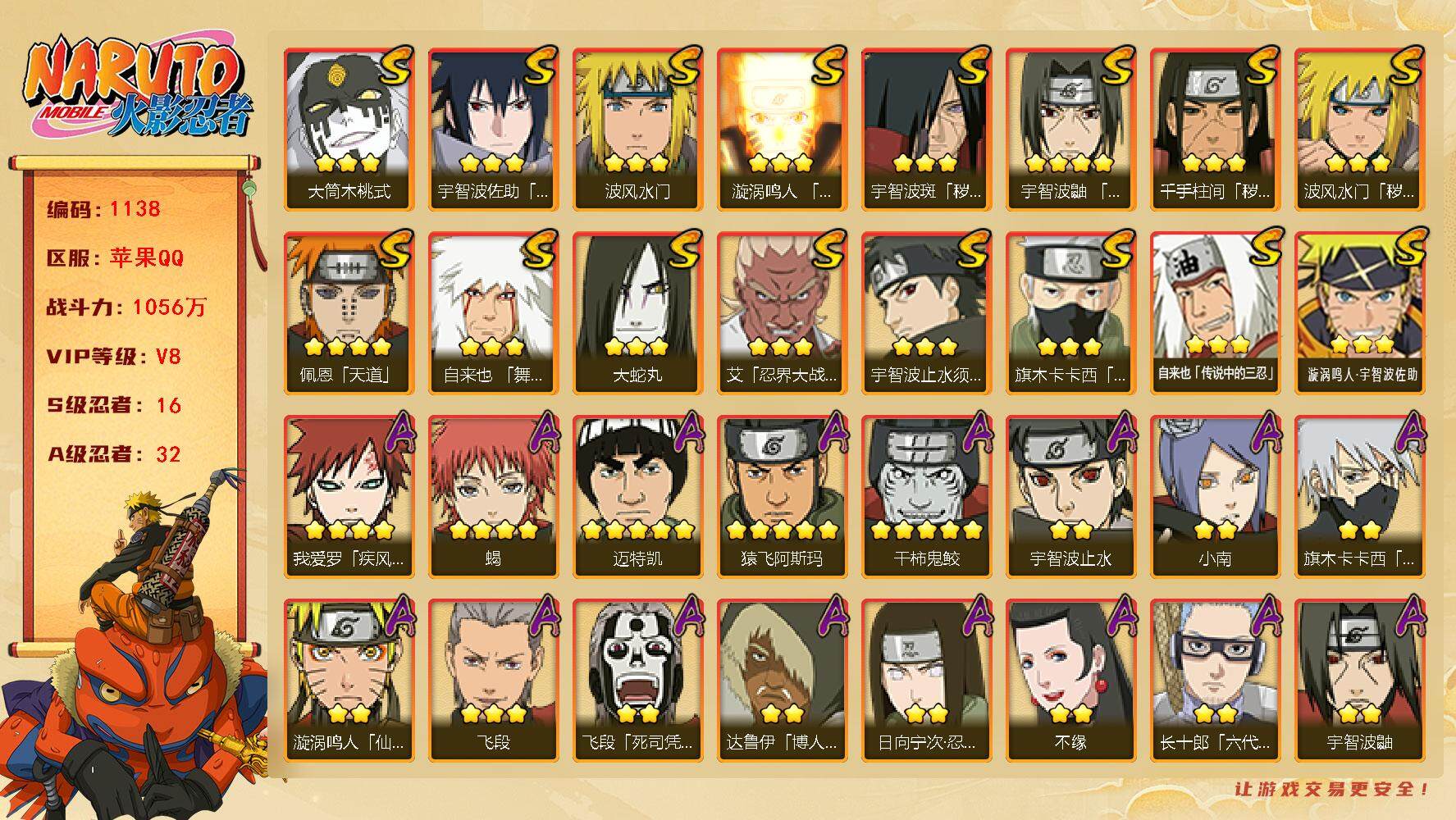
Task: Open the 迈特凯 ninja card
Action: coord(637,497)
